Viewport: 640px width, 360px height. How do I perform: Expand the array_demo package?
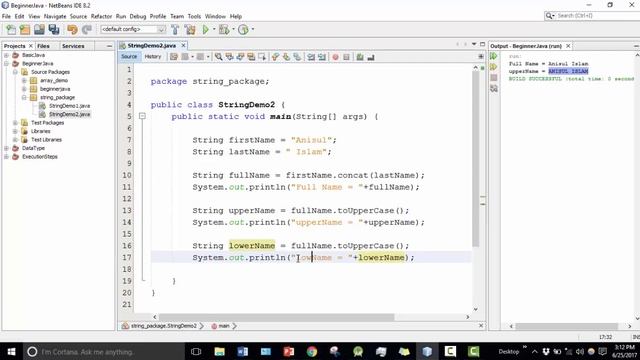click(x=24, y=80)
